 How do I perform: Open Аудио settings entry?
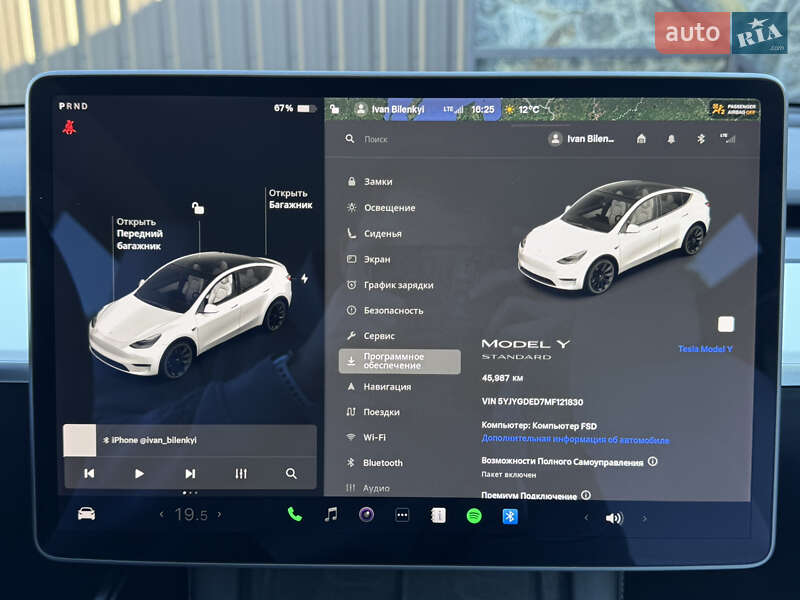368,488
